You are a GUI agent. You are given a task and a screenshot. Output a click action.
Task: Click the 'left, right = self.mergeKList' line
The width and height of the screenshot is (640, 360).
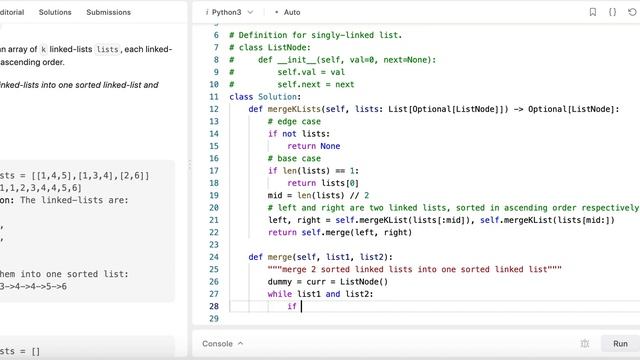click(x=441, y=220)
